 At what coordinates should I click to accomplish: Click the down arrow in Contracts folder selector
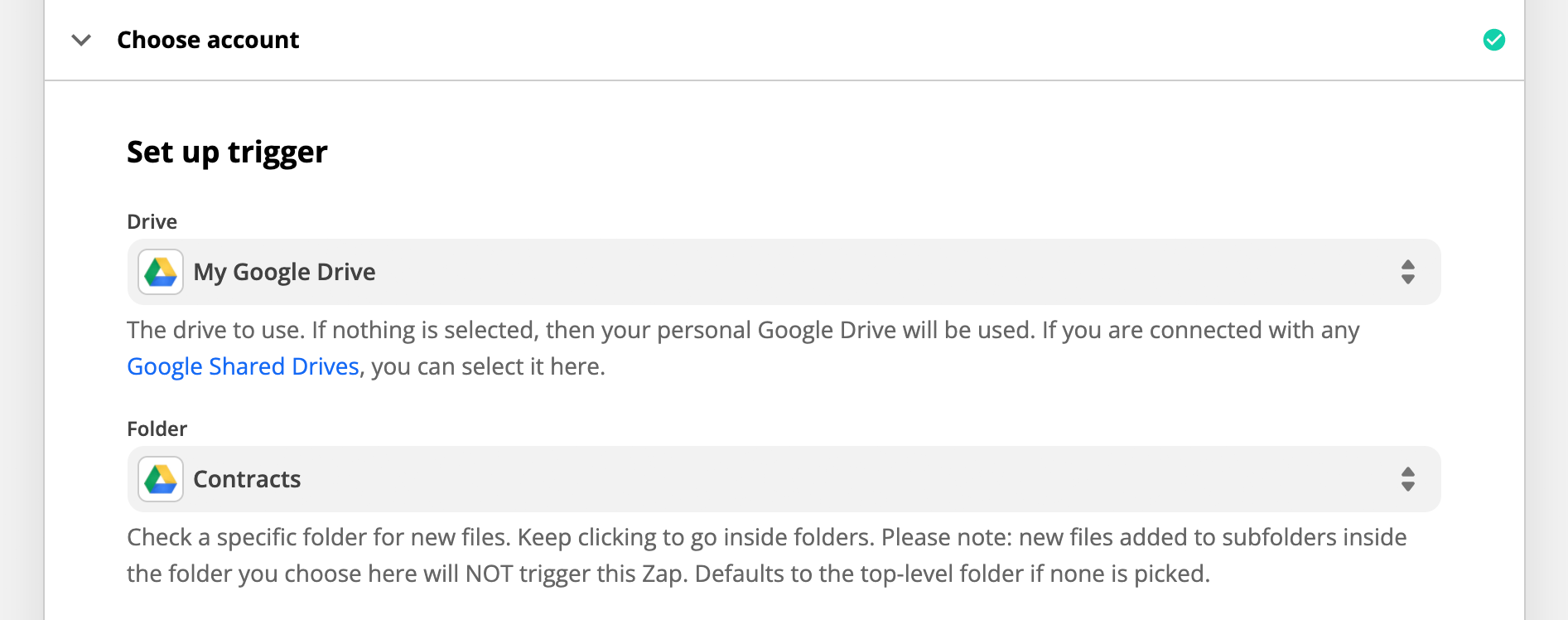(x=1407, y=487)
